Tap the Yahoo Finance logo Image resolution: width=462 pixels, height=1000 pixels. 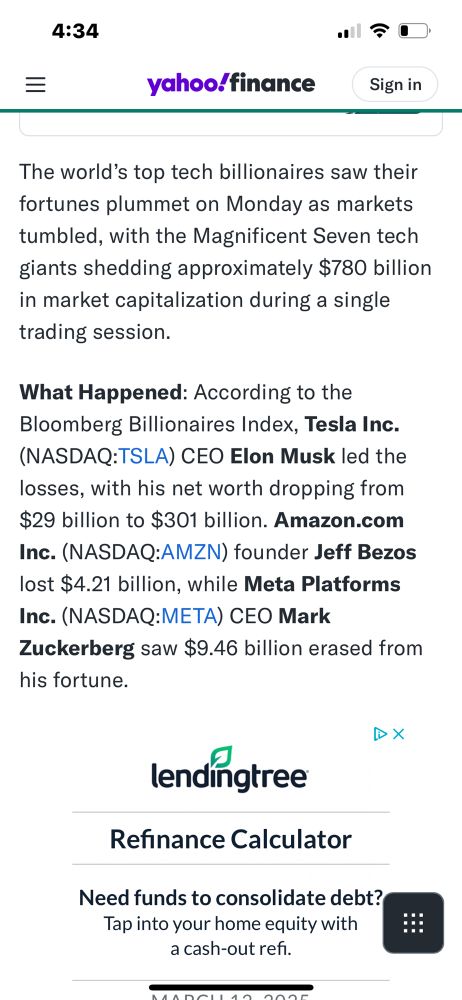point(231,84)
